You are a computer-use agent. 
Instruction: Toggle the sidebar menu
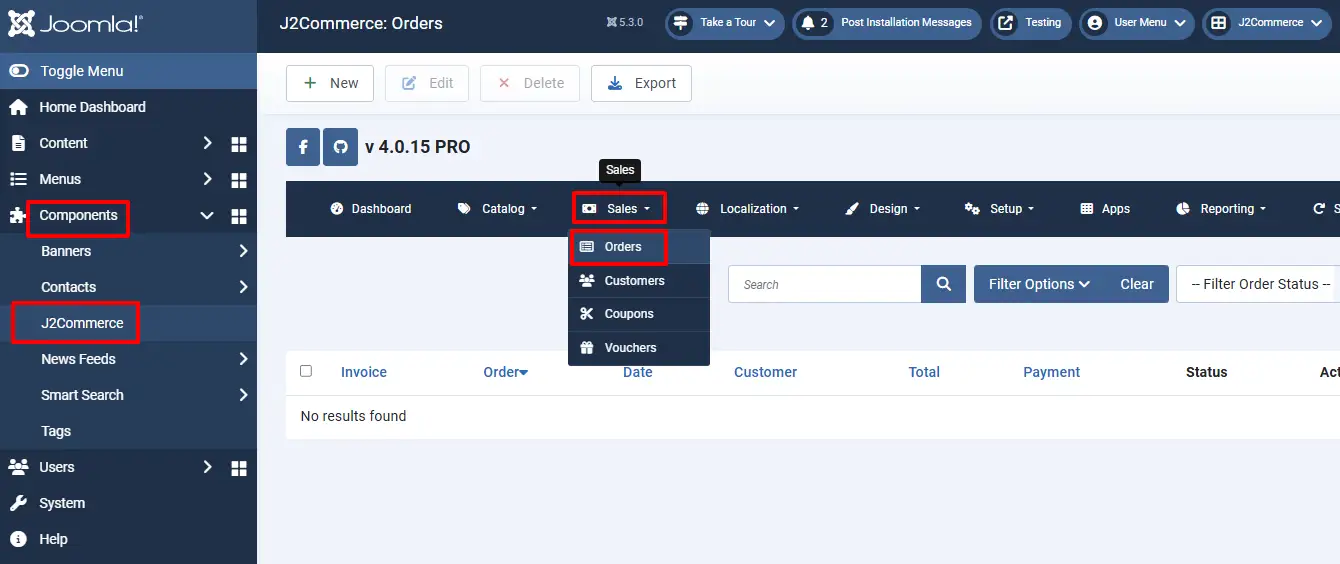(x=128, y=71)
